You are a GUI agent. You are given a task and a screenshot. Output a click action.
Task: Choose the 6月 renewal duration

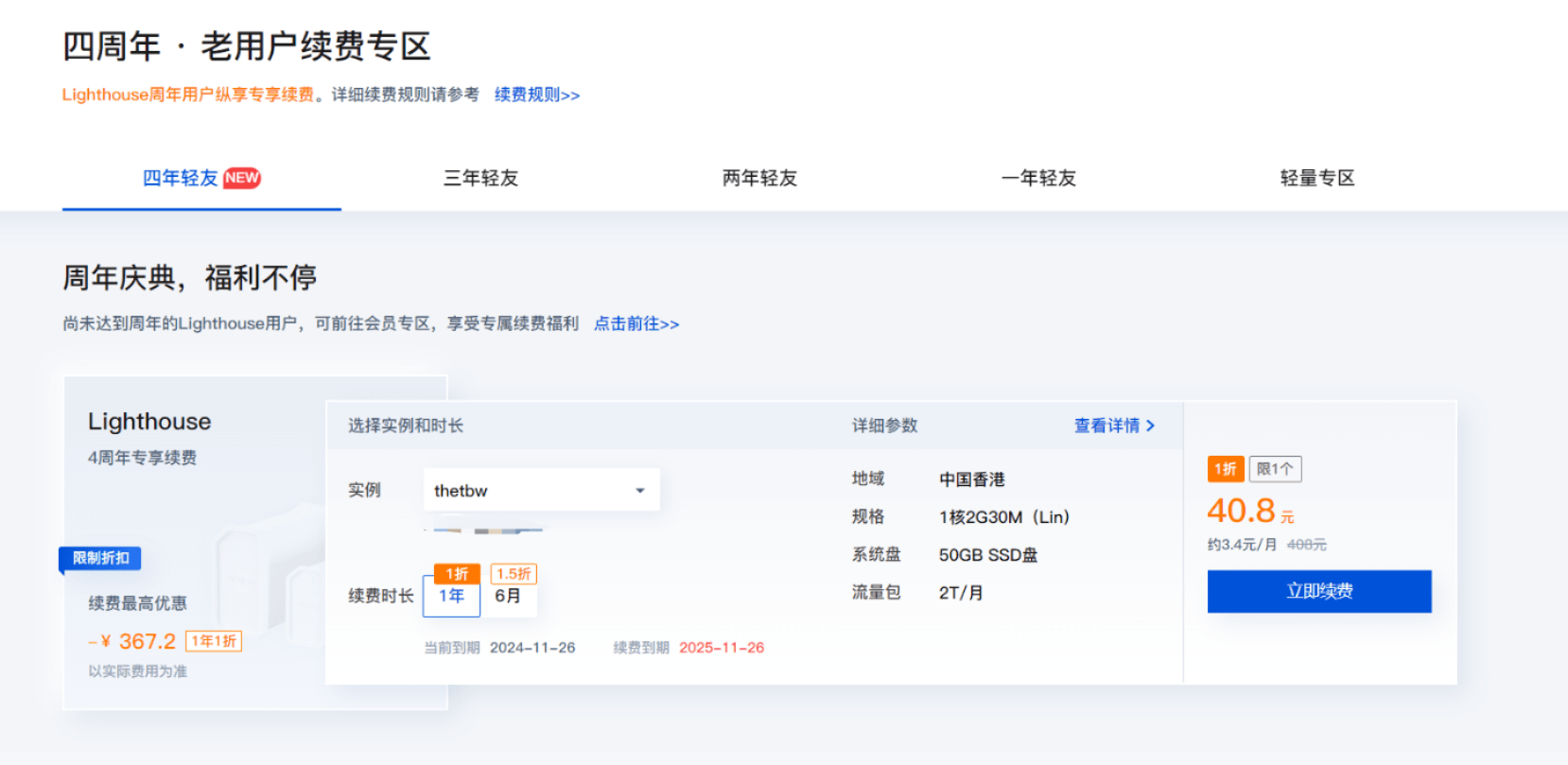point(509,596)
